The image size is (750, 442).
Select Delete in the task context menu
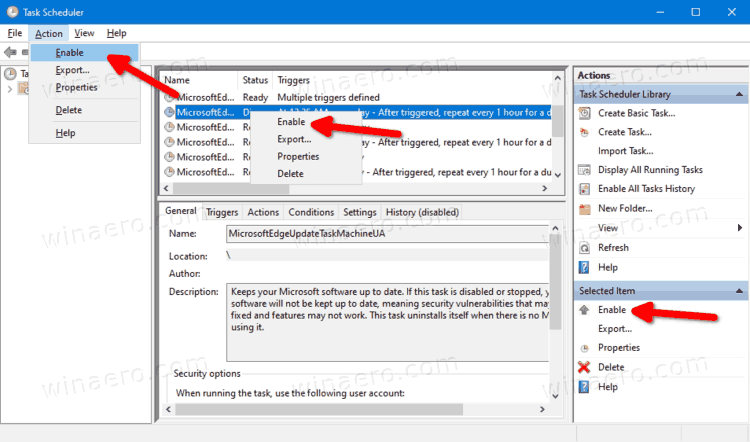click(306, 174)
